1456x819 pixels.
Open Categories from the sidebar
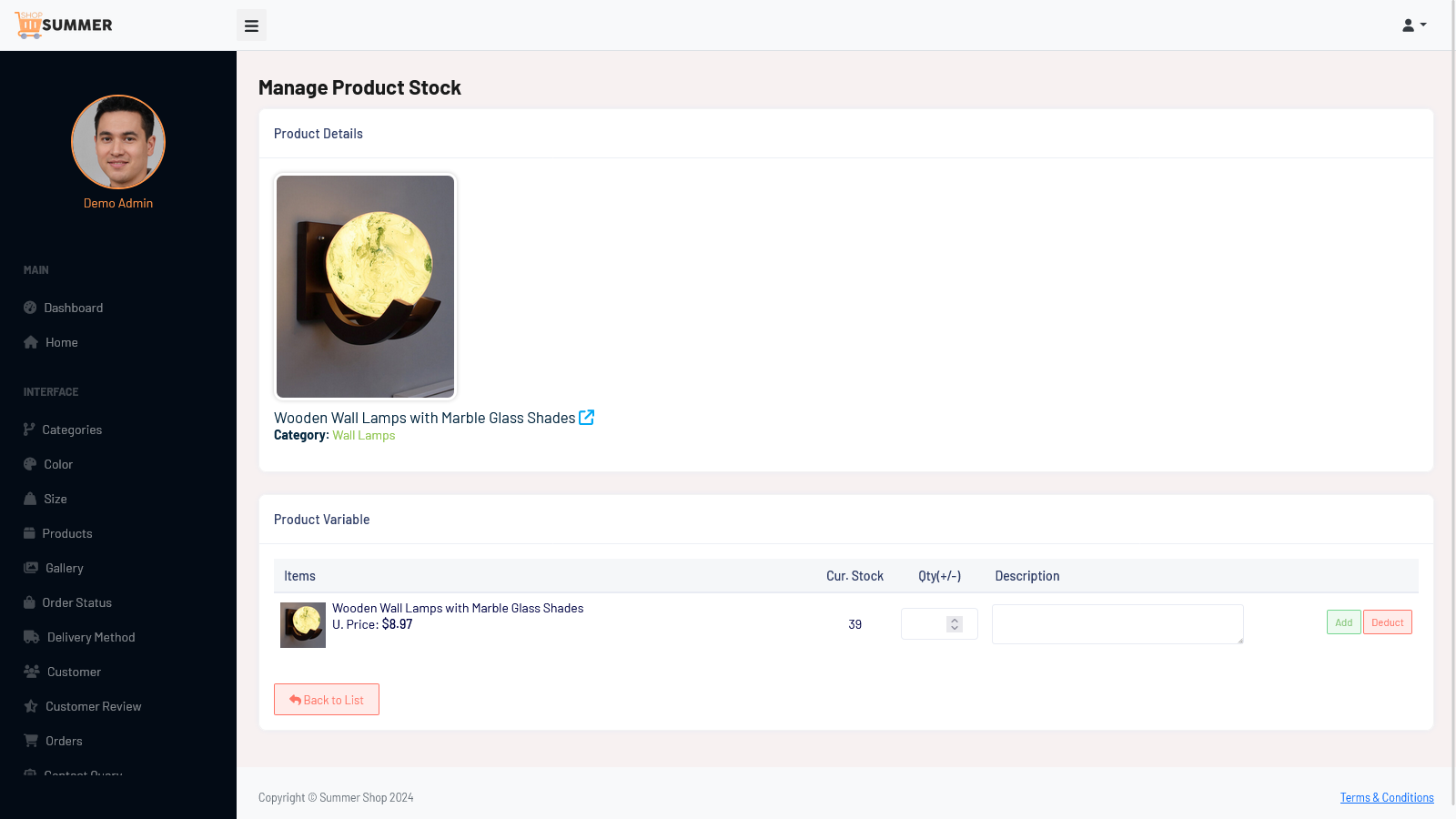tap(72, 430)
